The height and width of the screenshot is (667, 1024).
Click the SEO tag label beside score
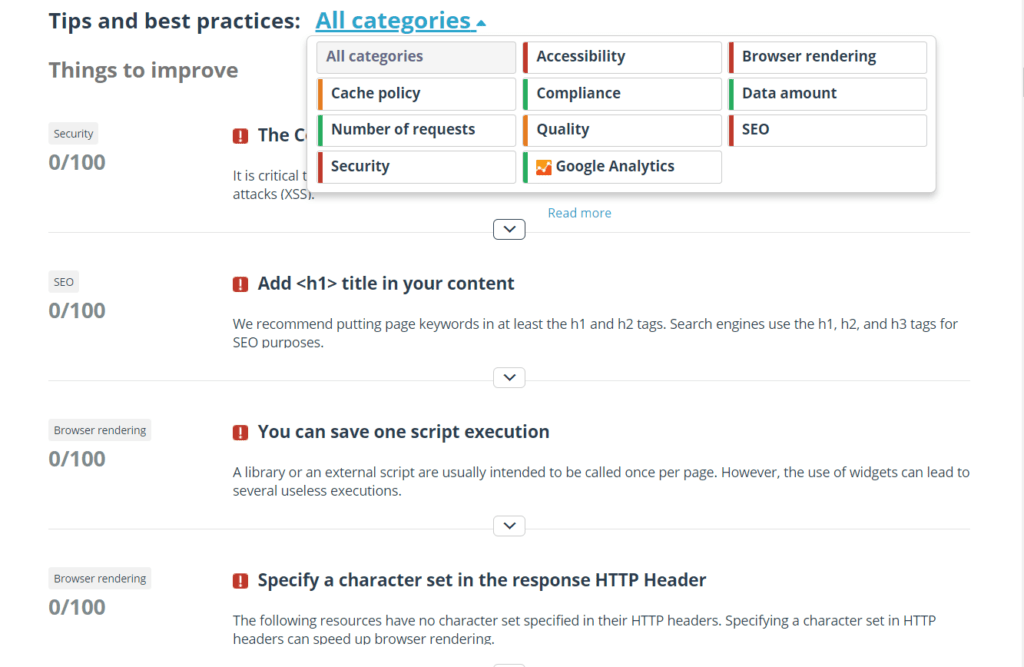(63, 282)
